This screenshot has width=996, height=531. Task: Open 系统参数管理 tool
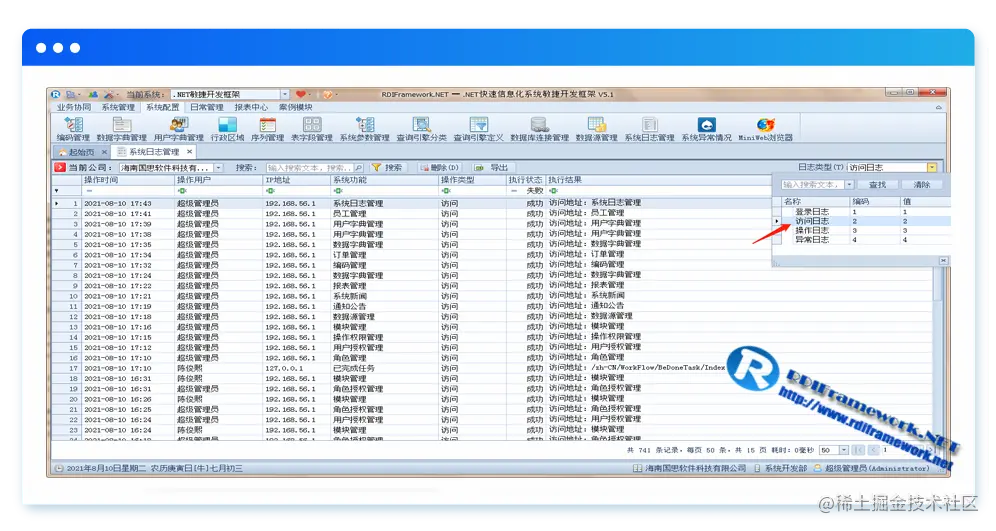click(365, 129)
